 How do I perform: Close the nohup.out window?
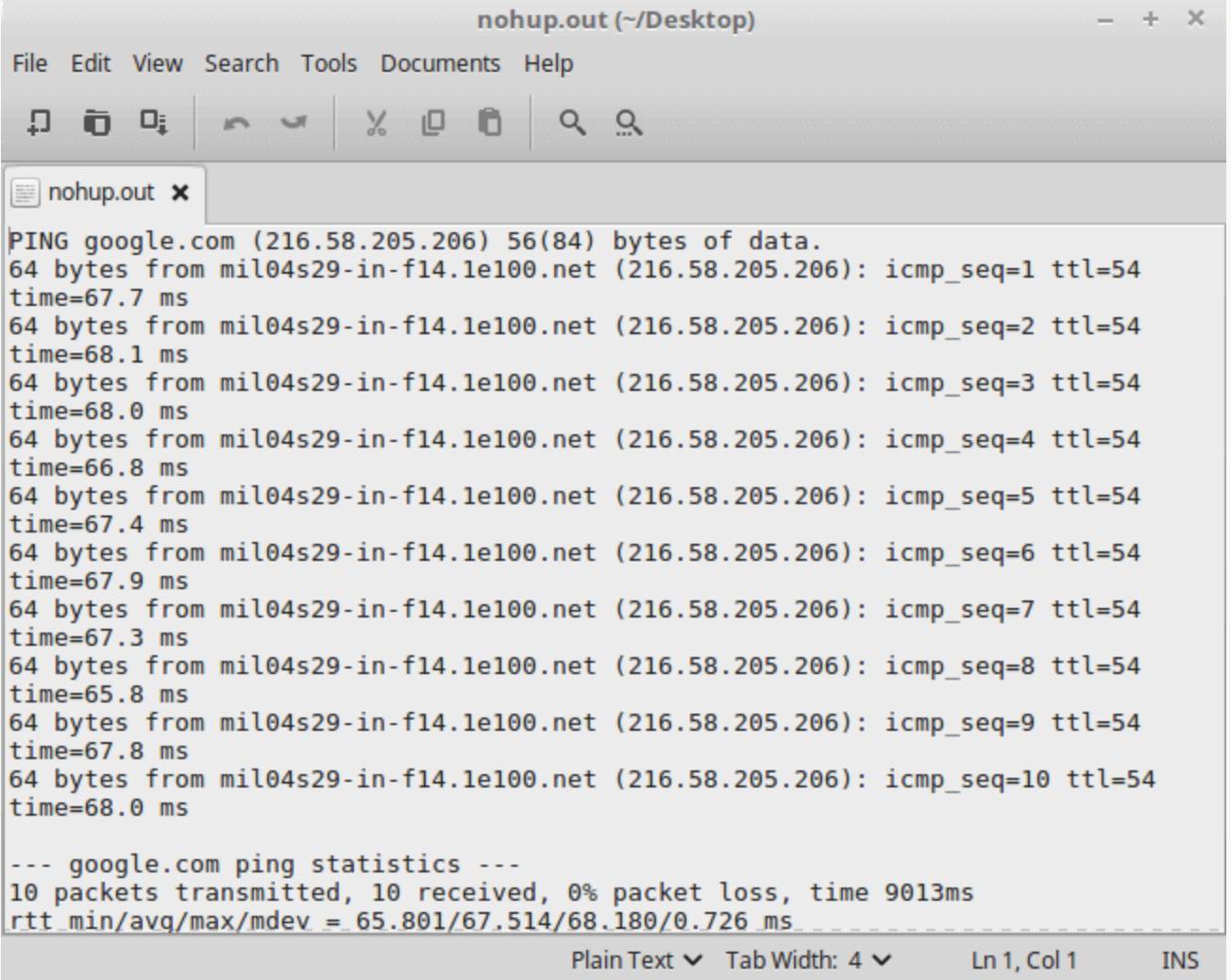pyautogui.click(x=1195, y=19)
